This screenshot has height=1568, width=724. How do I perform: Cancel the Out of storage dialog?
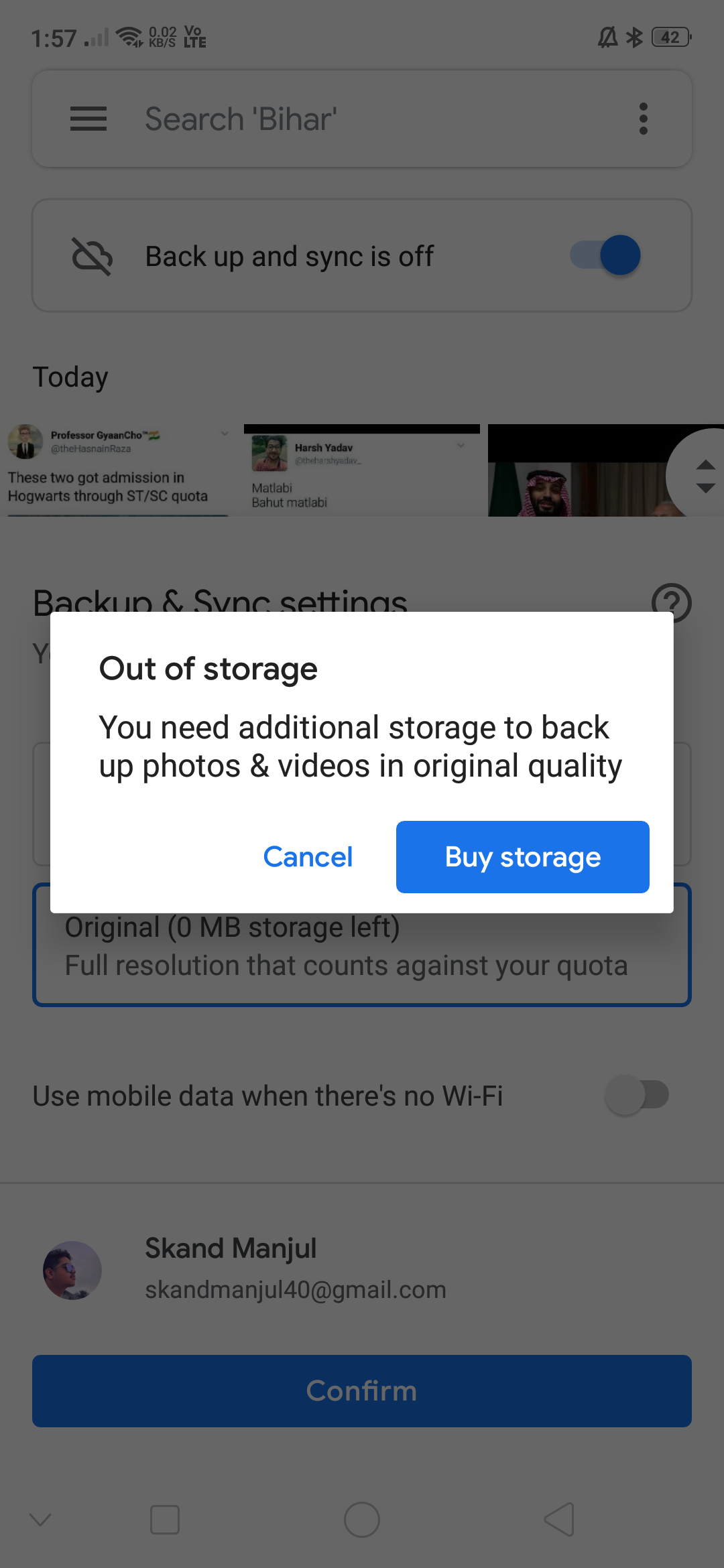[x=308, y=856]
